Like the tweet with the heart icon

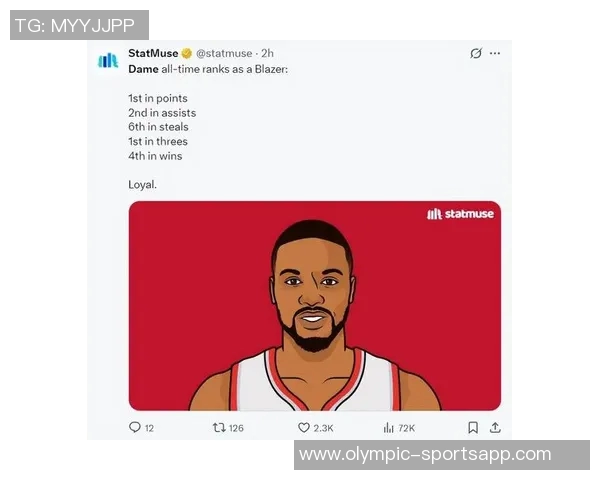click(x=304, y=427)
